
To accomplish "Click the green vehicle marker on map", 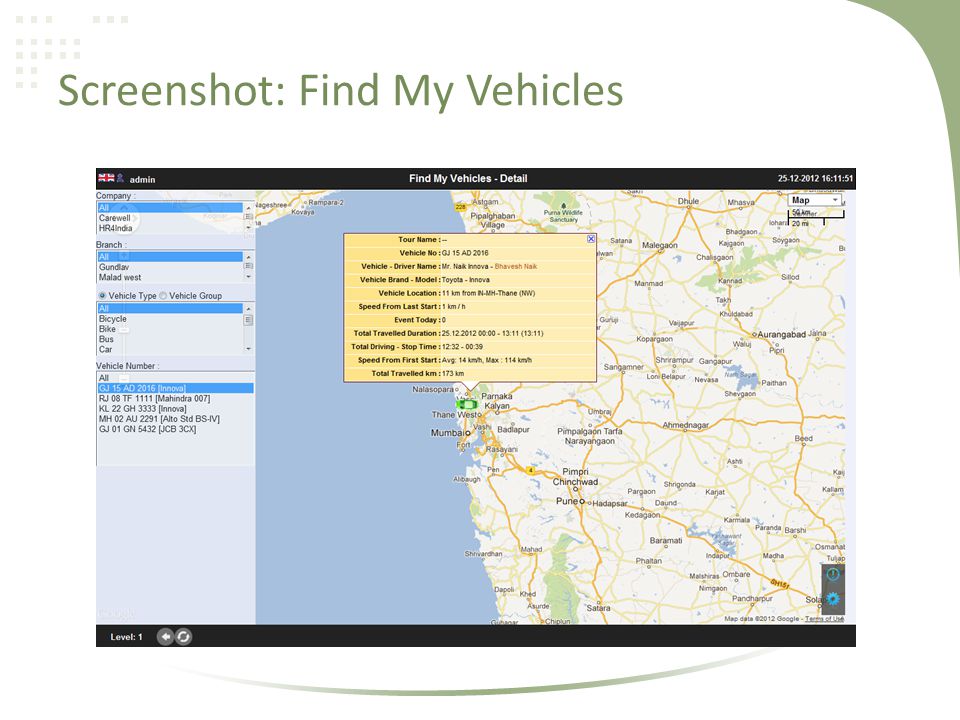I will click(467, 404).
